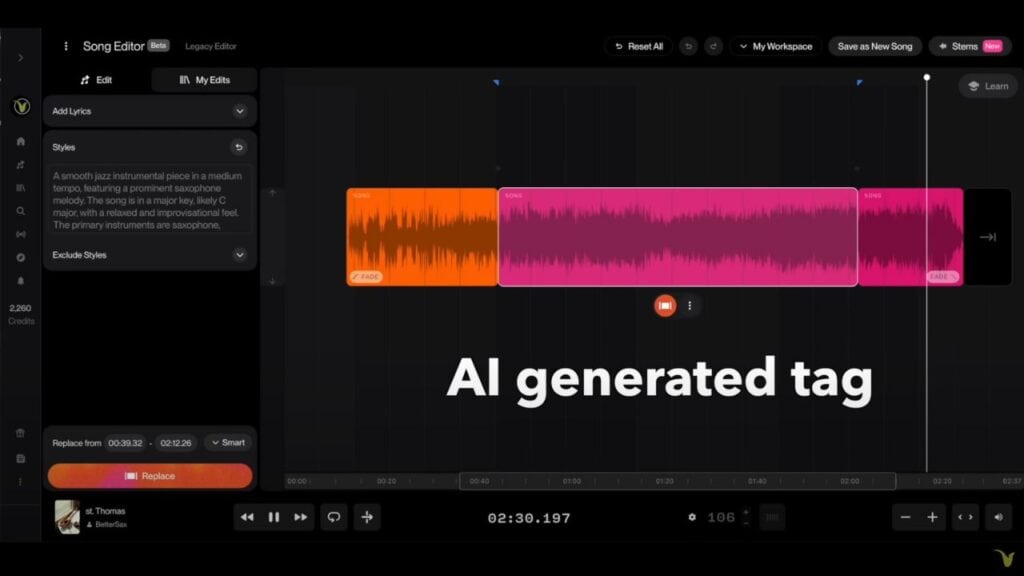Open the three-dot options below the selected section
Screen dimensions: 1024x576
[689, 306]
